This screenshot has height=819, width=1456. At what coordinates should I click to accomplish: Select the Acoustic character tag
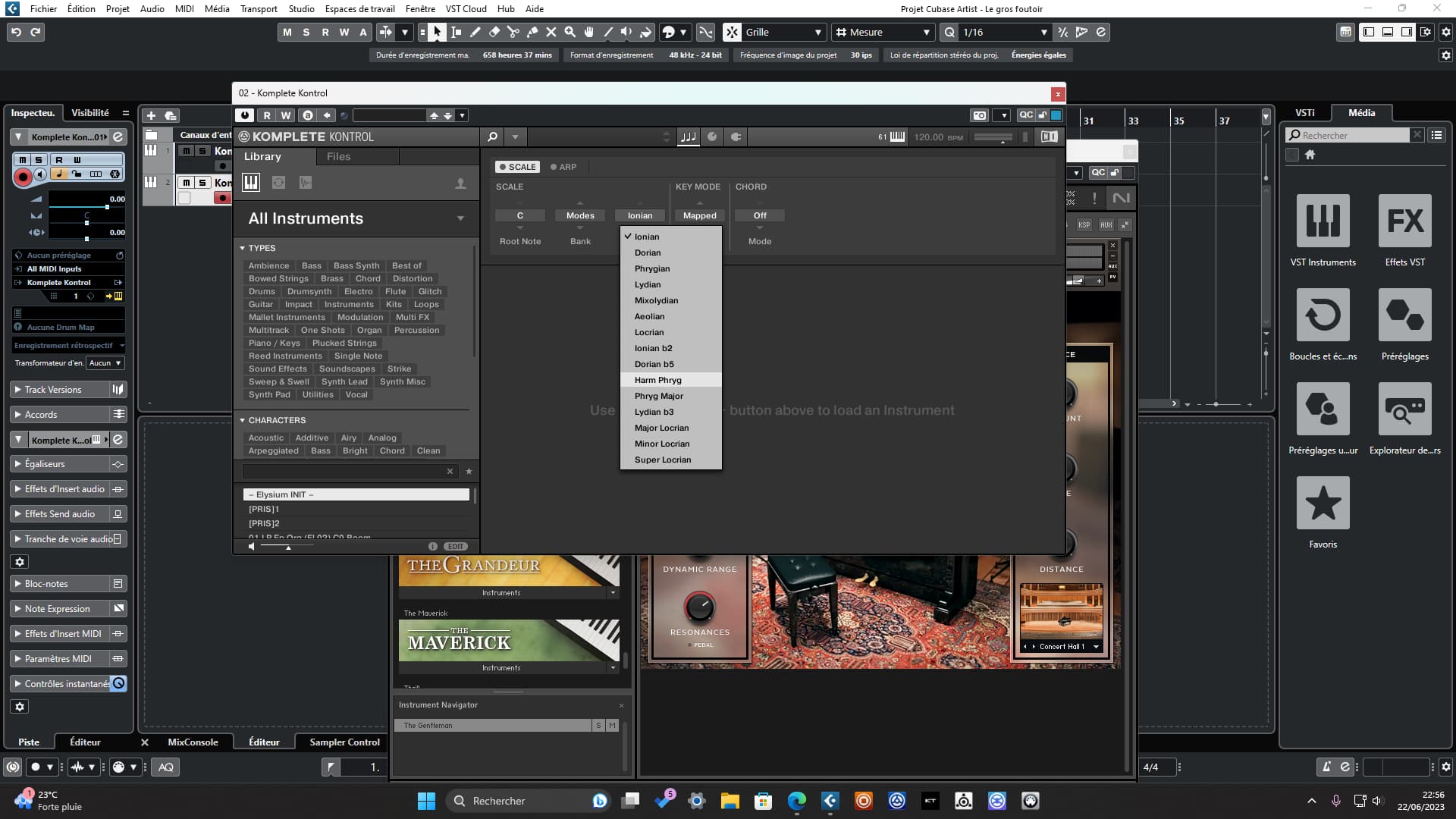click(265, 438)
